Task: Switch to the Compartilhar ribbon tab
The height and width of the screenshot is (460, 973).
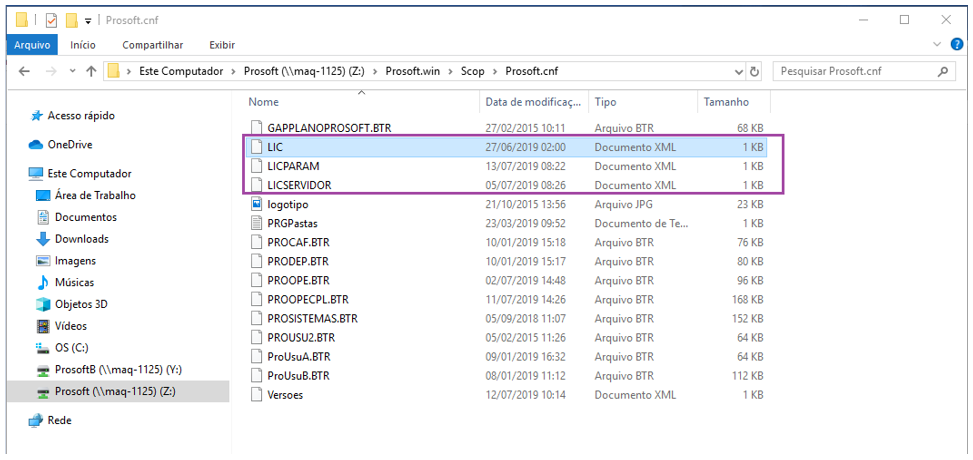Action: pyautogui.click(x=153, y=45)
